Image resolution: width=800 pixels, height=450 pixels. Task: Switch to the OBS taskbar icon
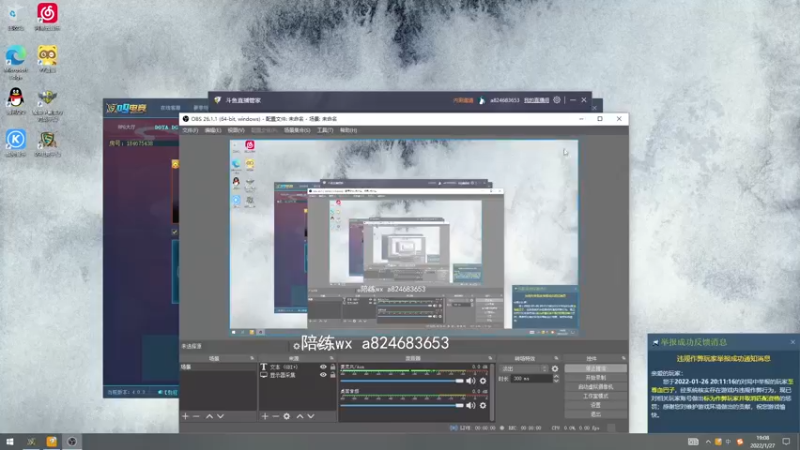coord(72,442)
